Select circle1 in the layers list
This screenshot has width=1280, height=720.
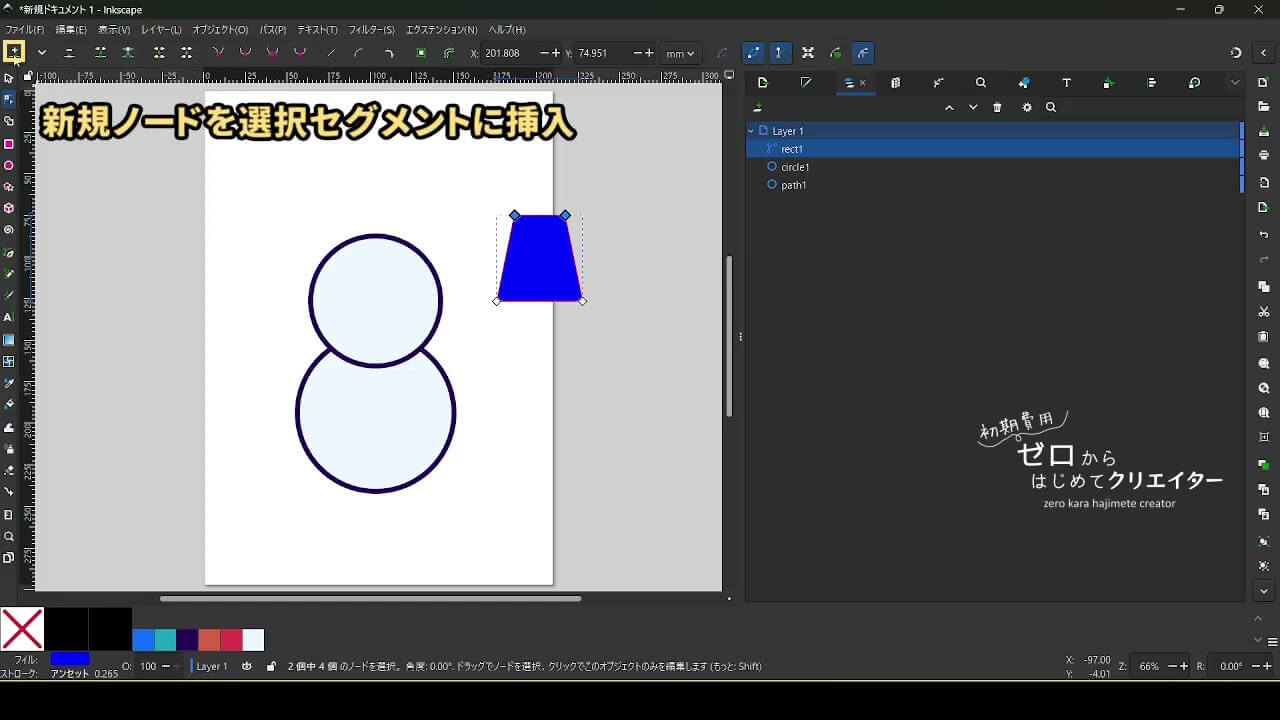(x=795, y=167)
